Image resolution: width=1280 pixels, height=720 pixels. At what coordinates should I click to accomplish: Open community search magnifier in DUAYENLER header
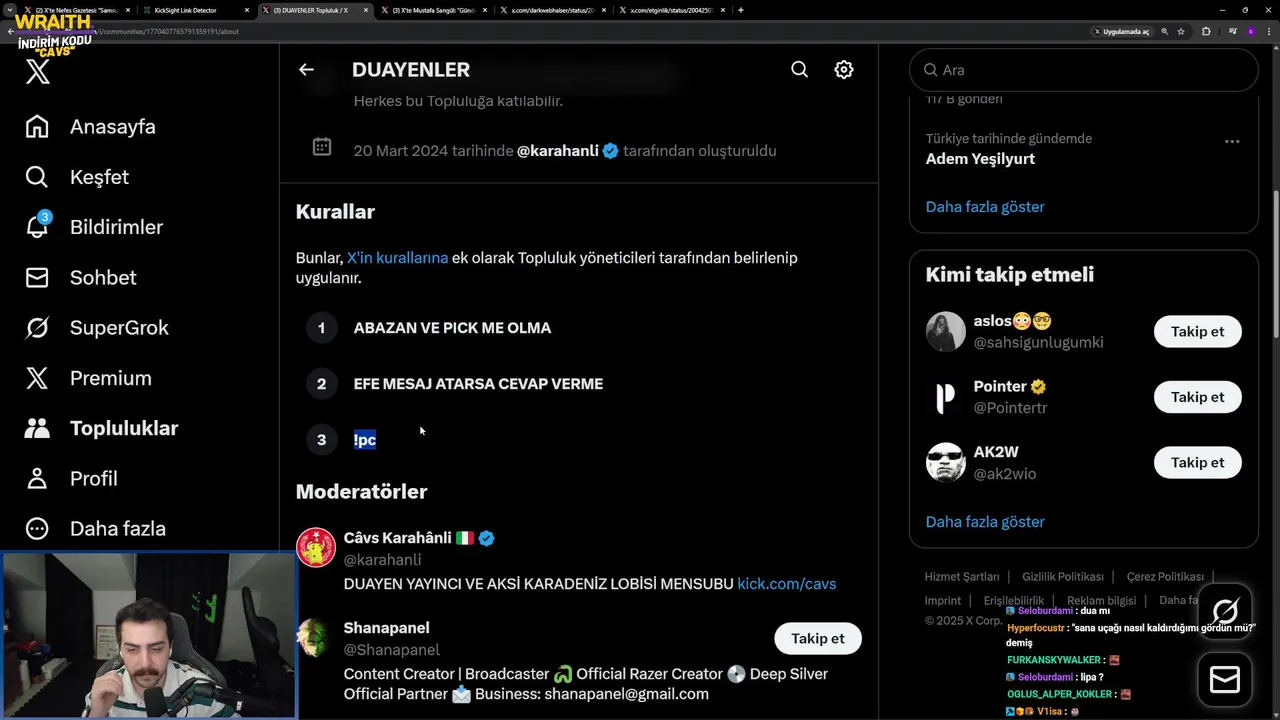coord(800,70)
